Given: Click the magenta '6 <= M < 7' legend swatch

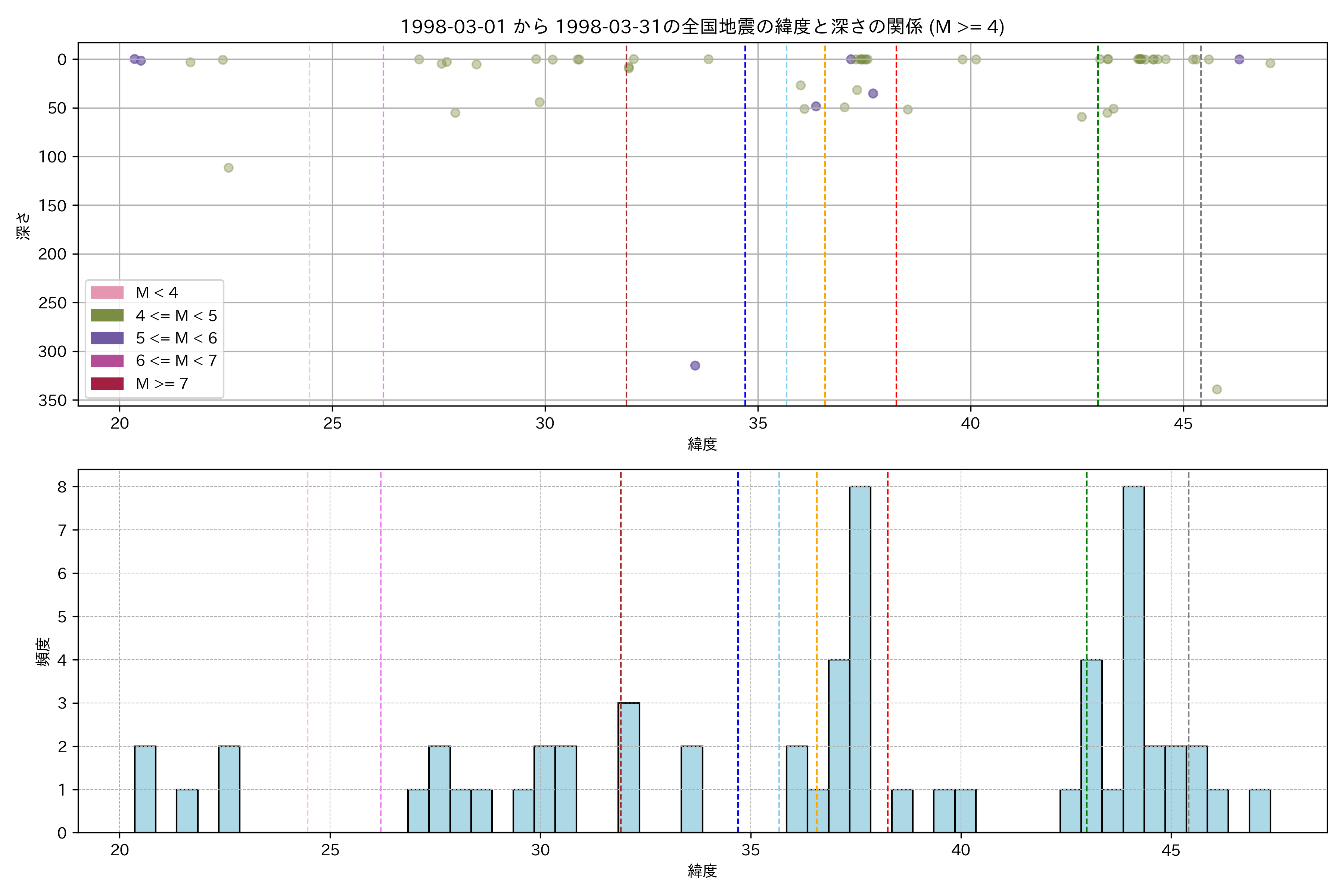Looking at the screenshot, I should 107,361.
